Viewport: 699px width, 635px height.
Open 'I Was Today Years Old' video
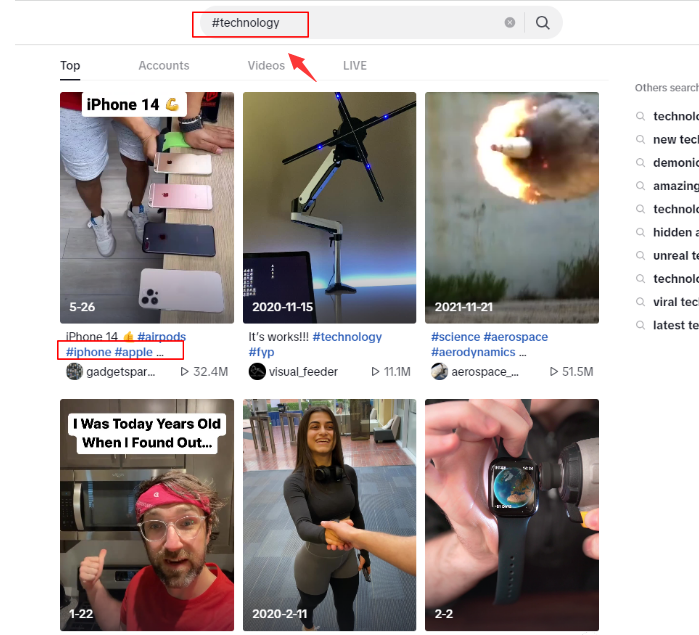click(147, 515)
